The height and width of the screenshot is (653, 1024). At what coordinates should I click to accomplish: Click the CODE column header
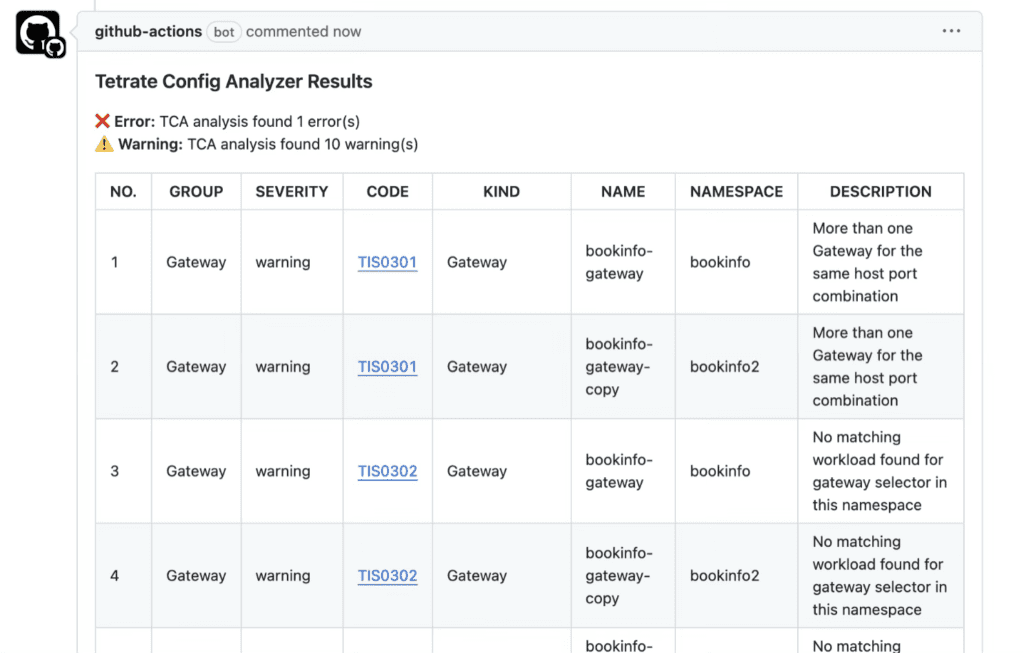tap(387, 192)
